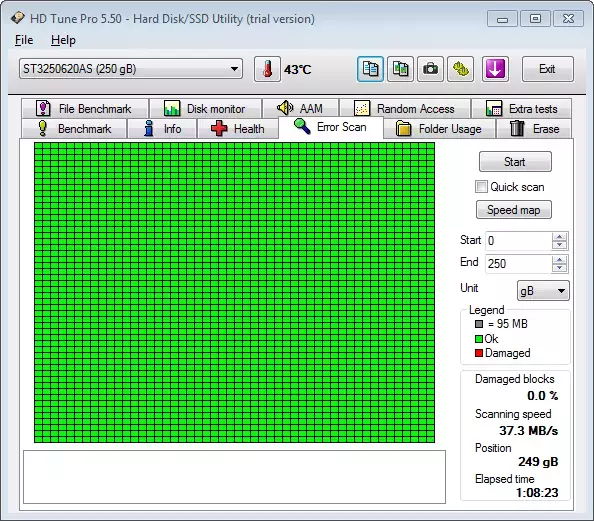Open the AAM tab
Viewport: 594px width, 521px height.
point(300,109)
